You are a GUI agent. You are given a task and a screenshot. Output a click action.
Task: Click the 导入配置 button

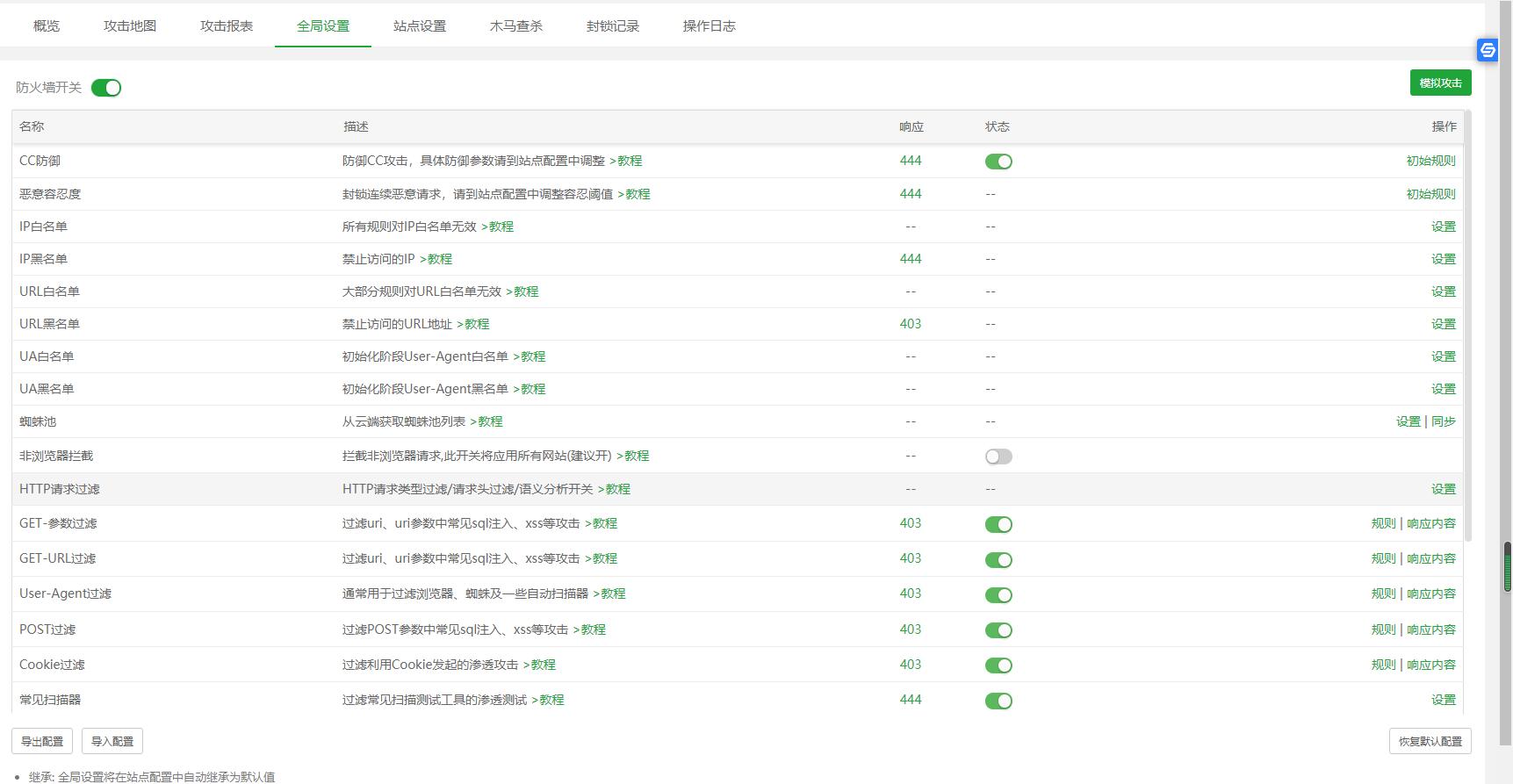pos(112,741)
